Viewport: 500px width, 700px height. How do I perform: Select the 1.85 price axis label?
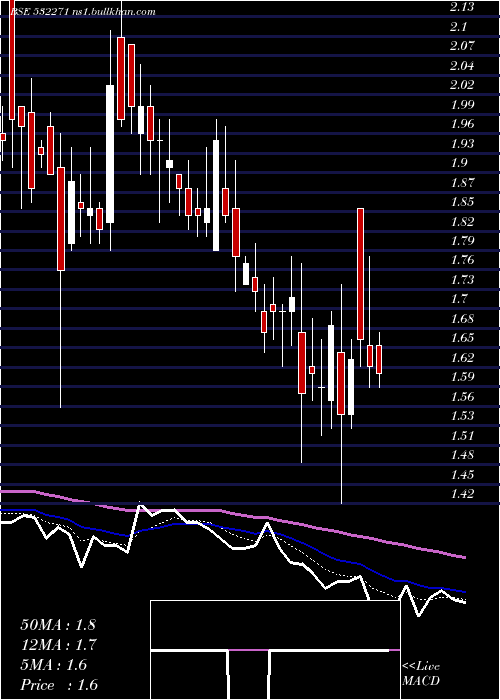[x=462, y=202]
